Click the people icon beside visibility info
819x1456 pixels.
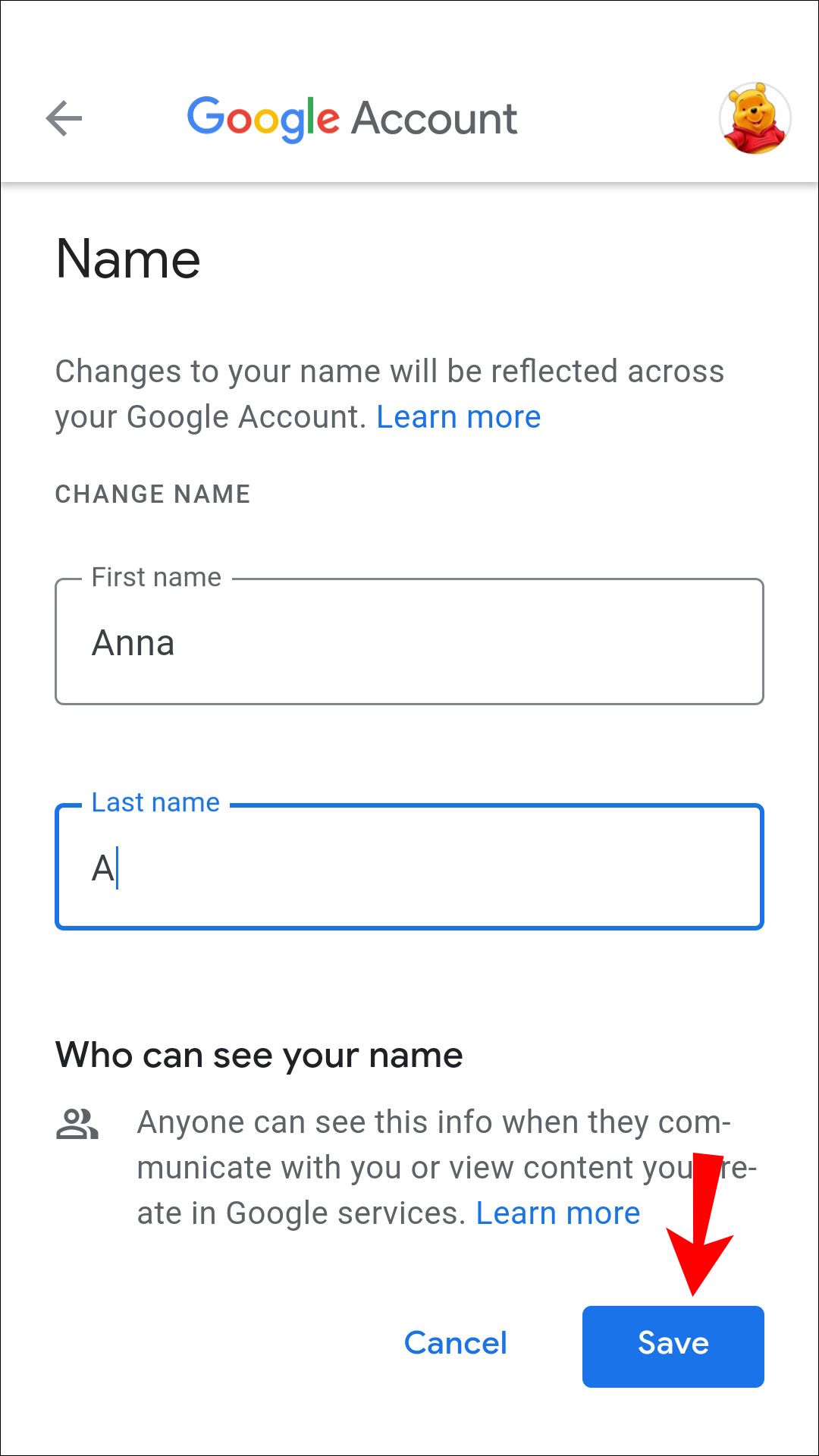pyautogui.click(x=77, y=1125)
